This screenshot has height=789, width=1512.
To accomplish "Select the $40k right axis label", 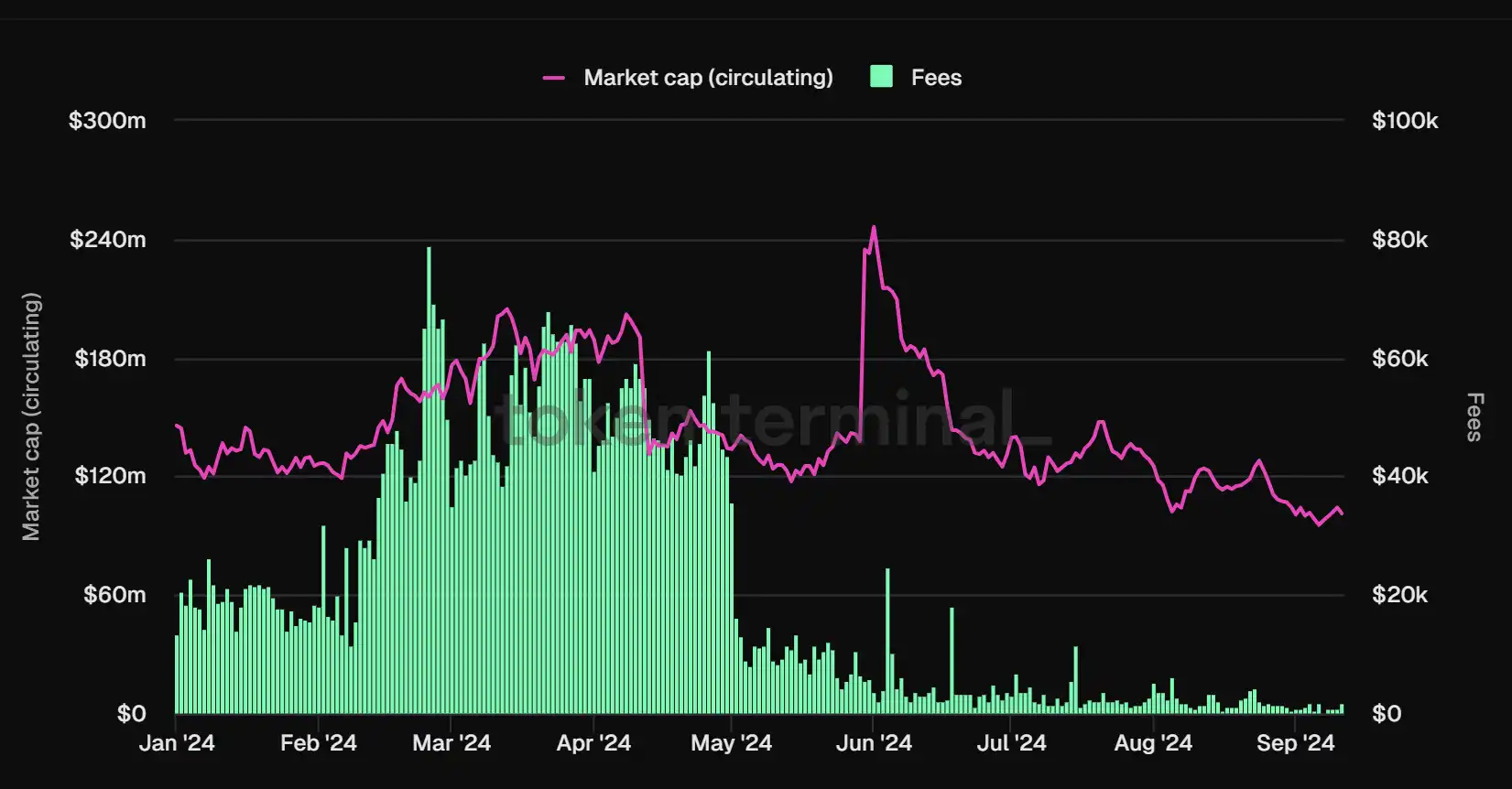I will tap(1399, 476).
